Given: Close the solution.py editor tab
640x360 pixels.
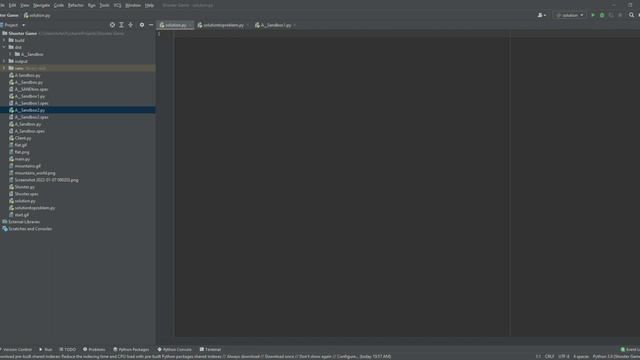Looking at the screenshot, I should point(190,25).
